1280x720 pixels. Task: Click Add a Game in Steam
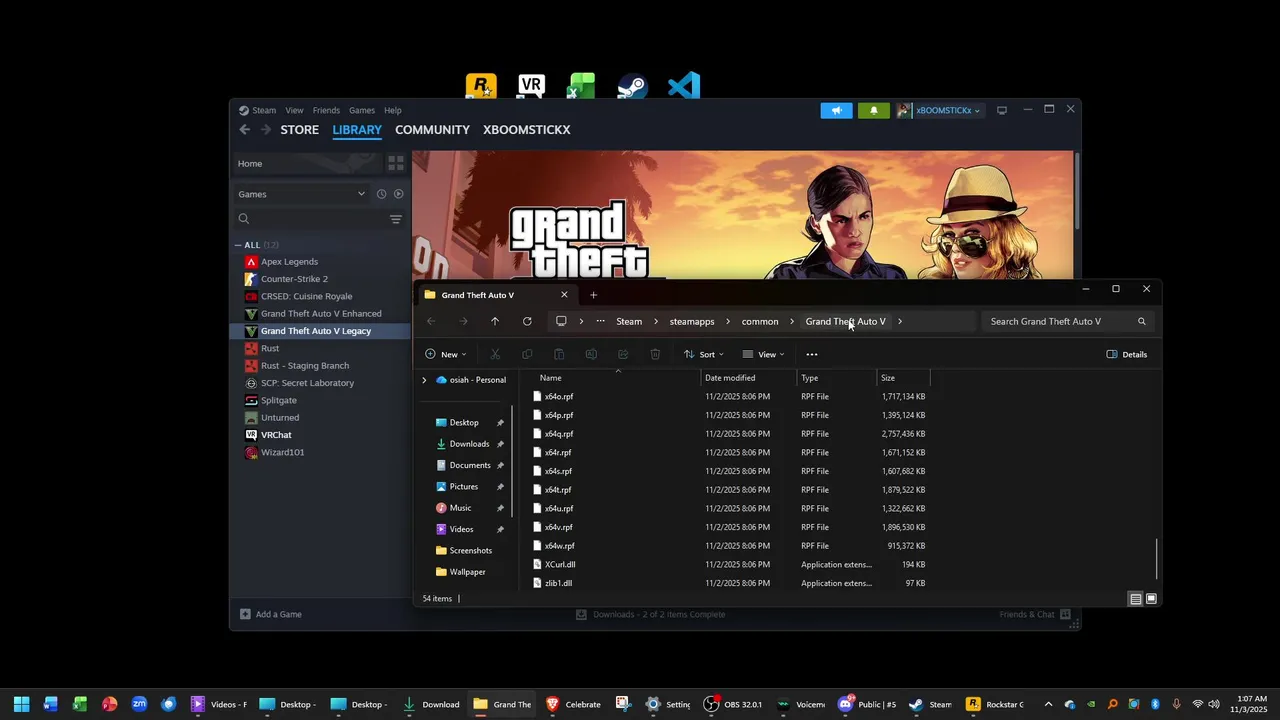pyautogui.click(x=271, y=614)
